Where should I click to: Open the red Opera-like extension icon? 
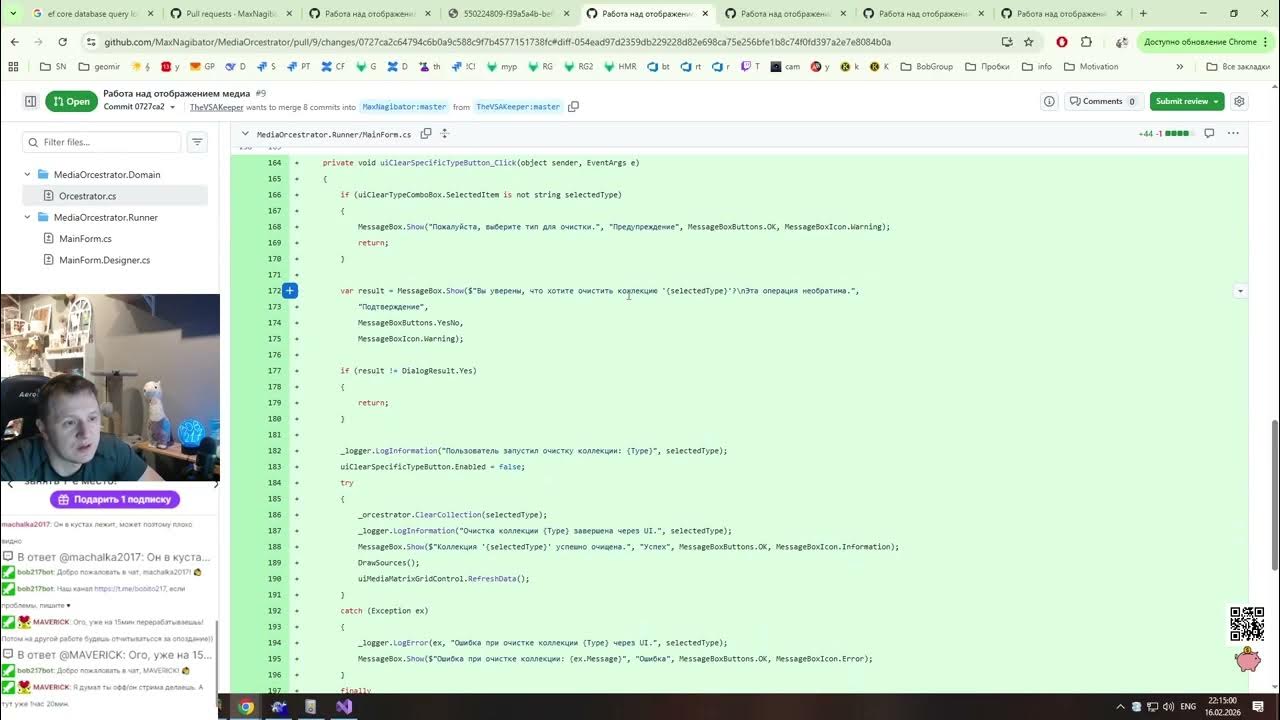[x=1061, y=42]
